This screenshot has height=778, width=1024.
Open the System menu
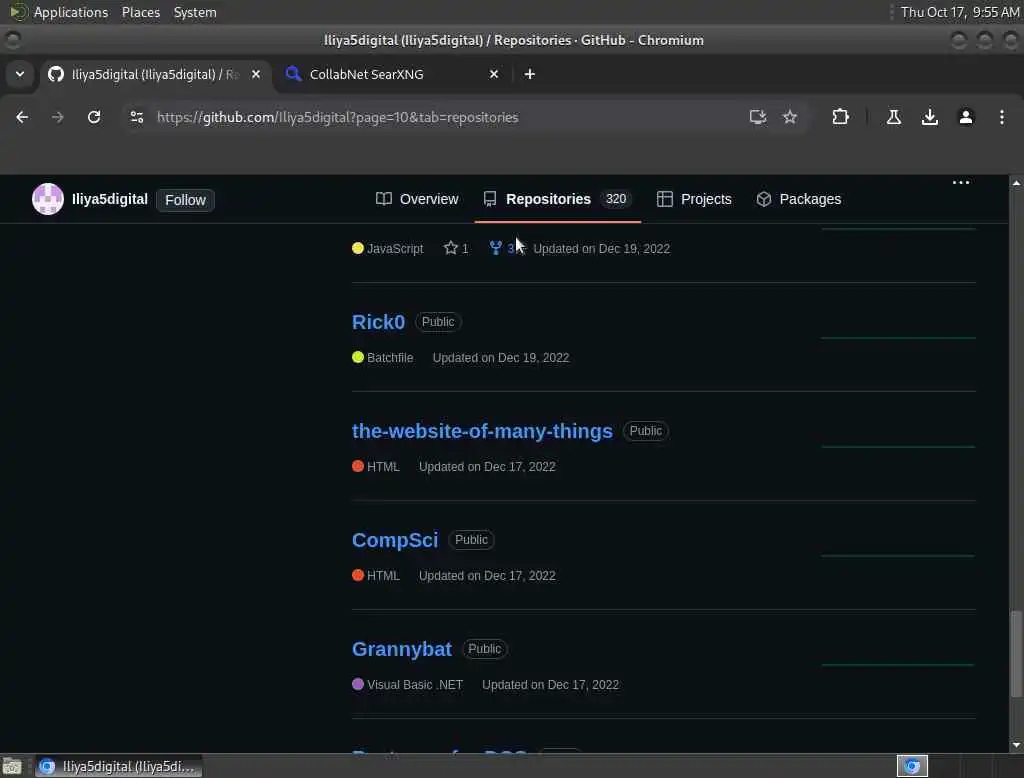195,12
